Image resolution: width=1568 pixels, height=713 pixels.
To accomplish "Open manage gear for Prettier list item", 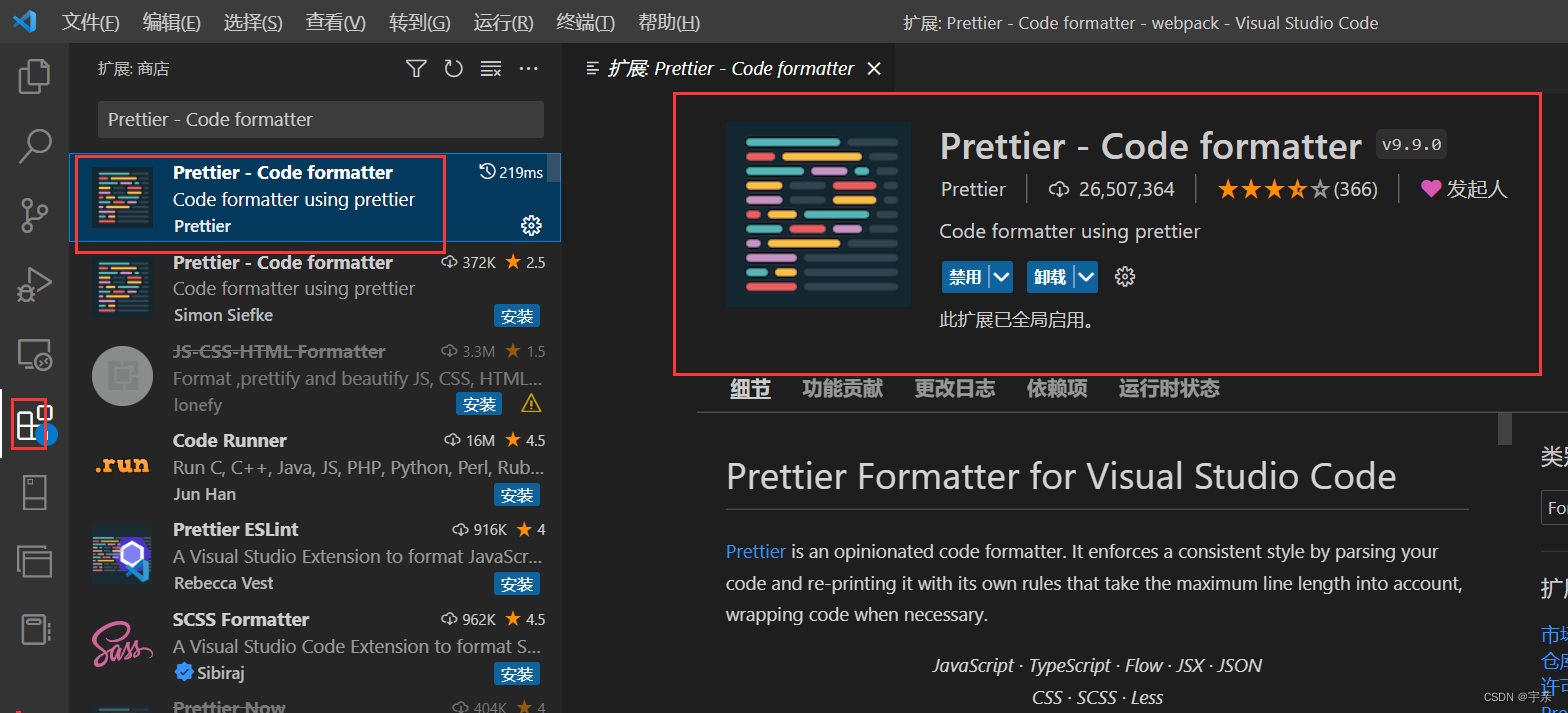I will point(531,226).
